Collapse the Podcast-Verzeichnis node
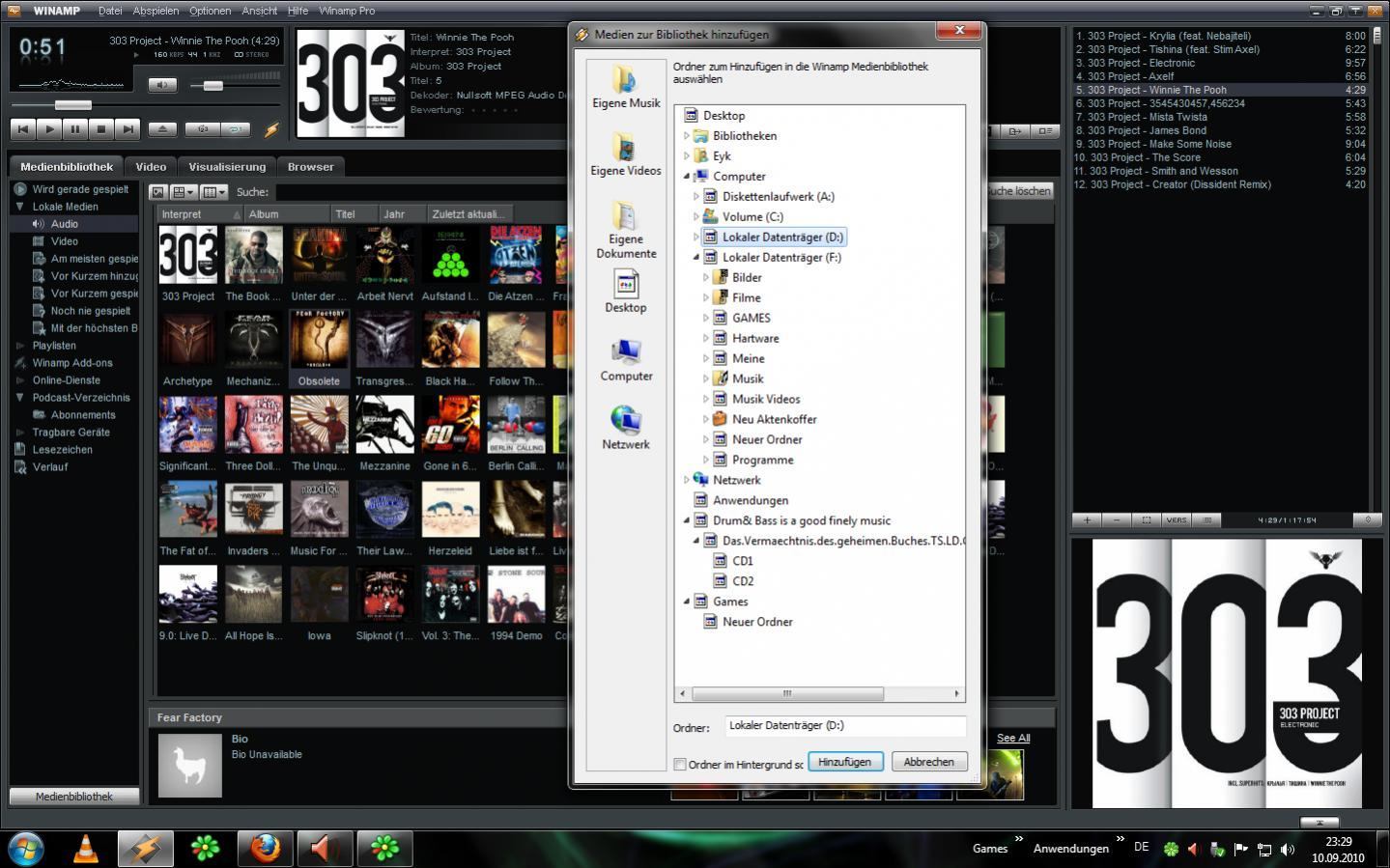Screen dimensions: 1390x868 tap(19, 398)
